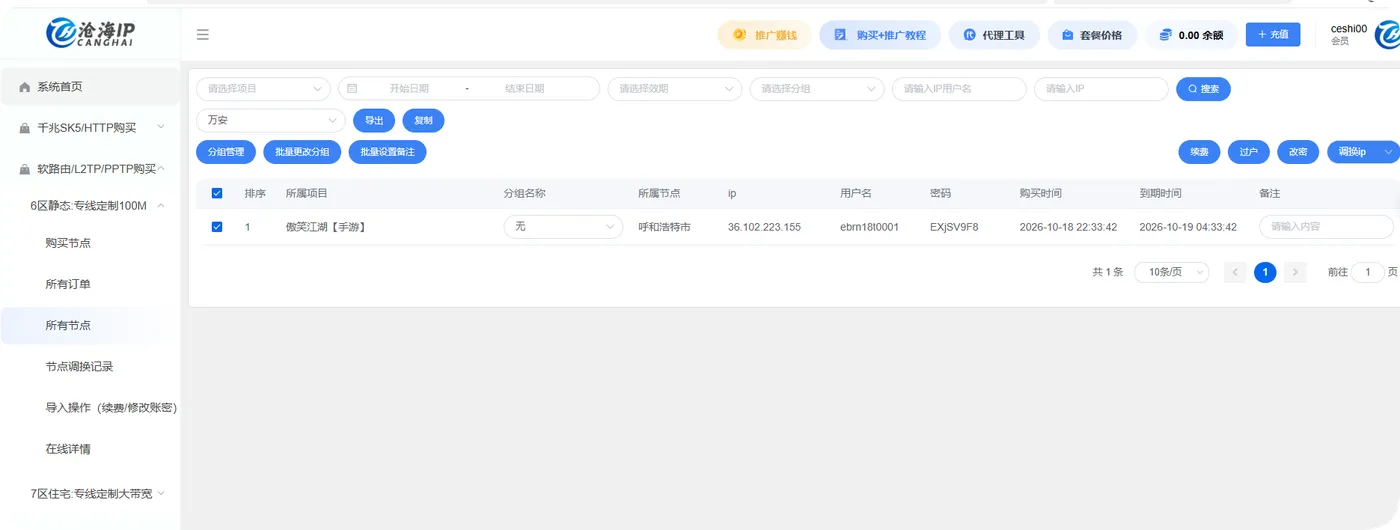The image size is (1400, 530).
Task: Open the 调换ip dropdown arrow
Action: [x=1388, y=152]
